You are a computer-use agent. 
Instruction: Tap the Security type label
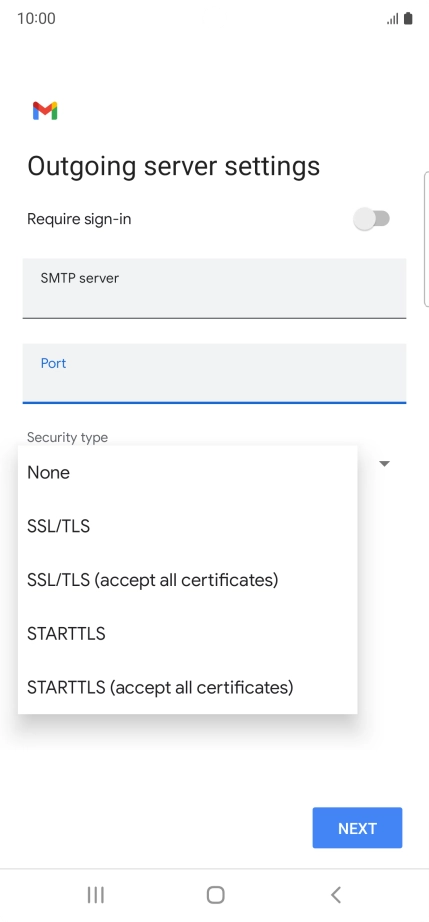(x=68, y=437)
